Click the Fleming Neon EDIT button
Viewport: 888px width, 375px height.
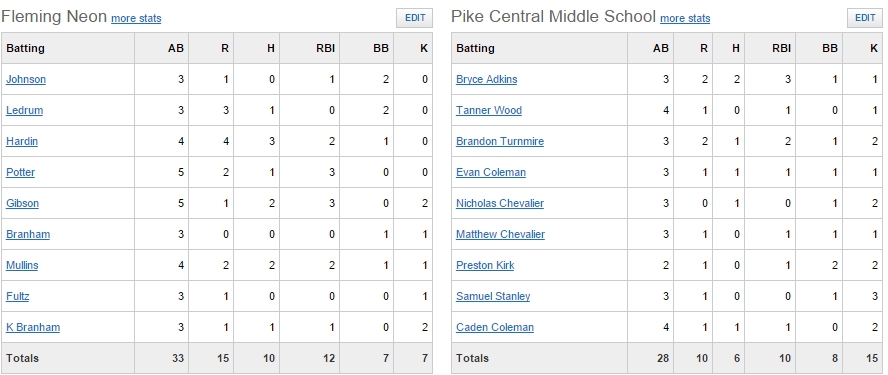tap(415, 18)
